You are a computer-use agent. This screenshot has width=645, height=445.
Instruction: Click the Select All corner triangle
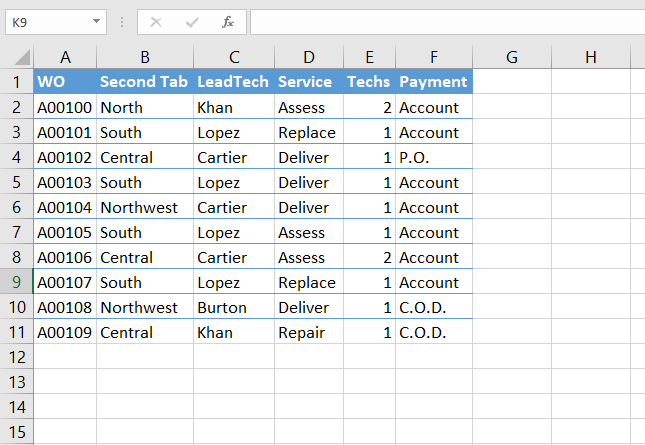coord(22,57)
